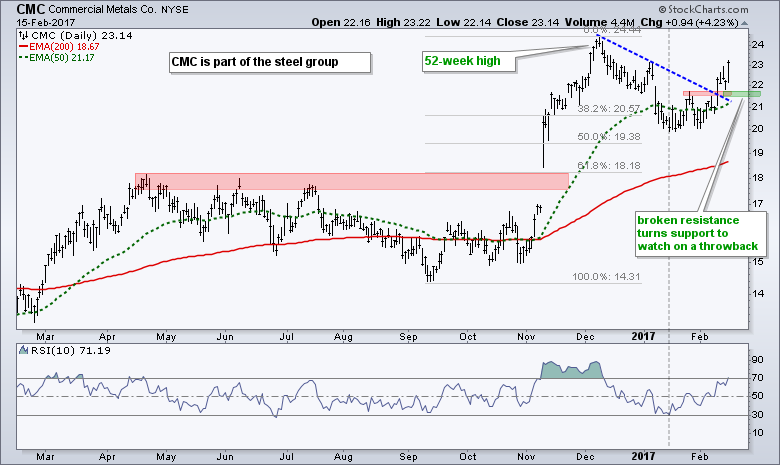Click the Sep label on the price chart axis
This screenshot has width=780, height=465.
click(x=408, y=337)
